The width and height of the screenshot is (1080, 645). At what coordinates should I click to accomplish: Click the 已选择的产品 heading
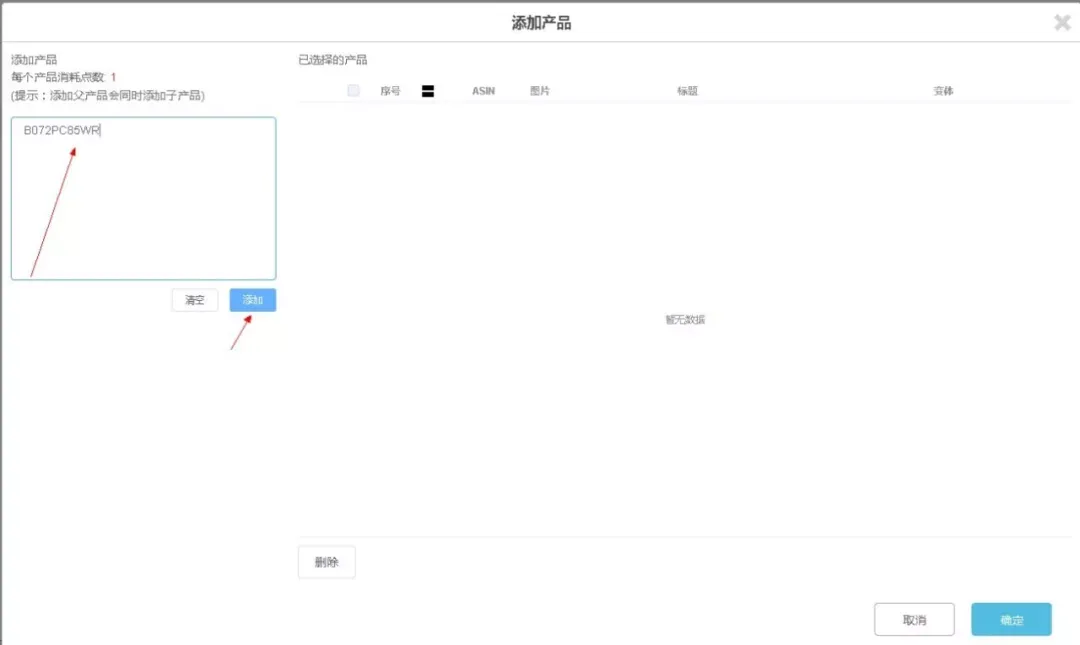[333, 60]
